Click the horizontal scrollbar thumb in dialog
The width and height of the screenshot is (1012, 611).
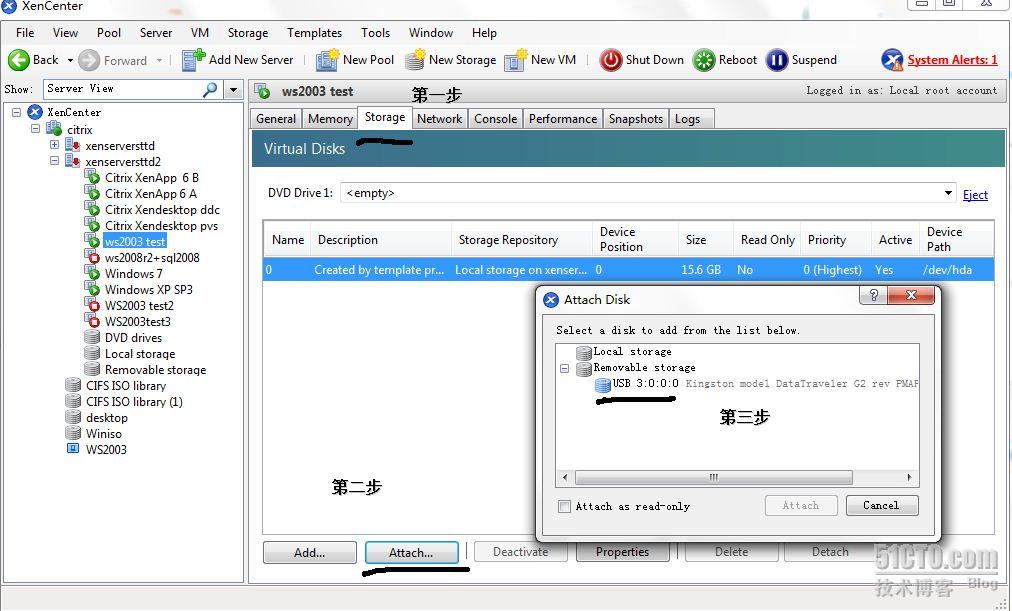coord(713,477)
